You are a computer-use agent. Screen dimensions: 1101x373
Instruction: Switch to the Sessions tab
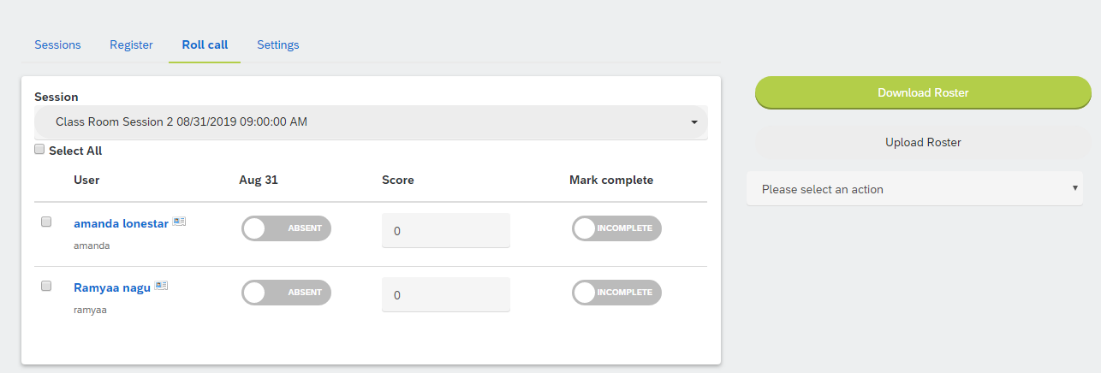[58, 45]
